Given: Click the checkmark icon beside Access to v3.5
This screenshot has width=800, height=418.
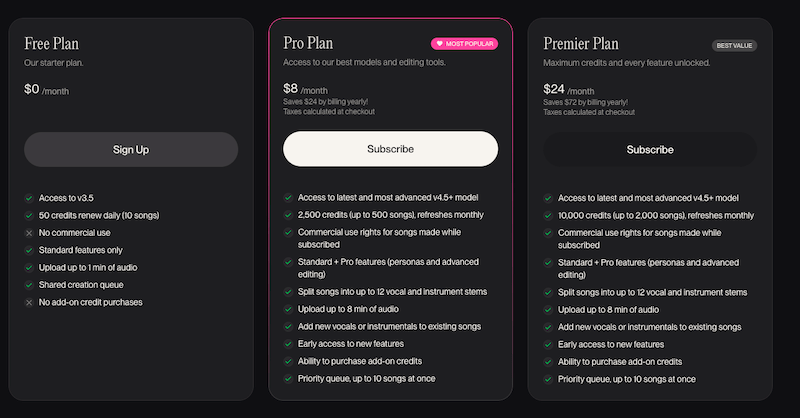Looking at the screenshot, I should click(x=29, y=198).
